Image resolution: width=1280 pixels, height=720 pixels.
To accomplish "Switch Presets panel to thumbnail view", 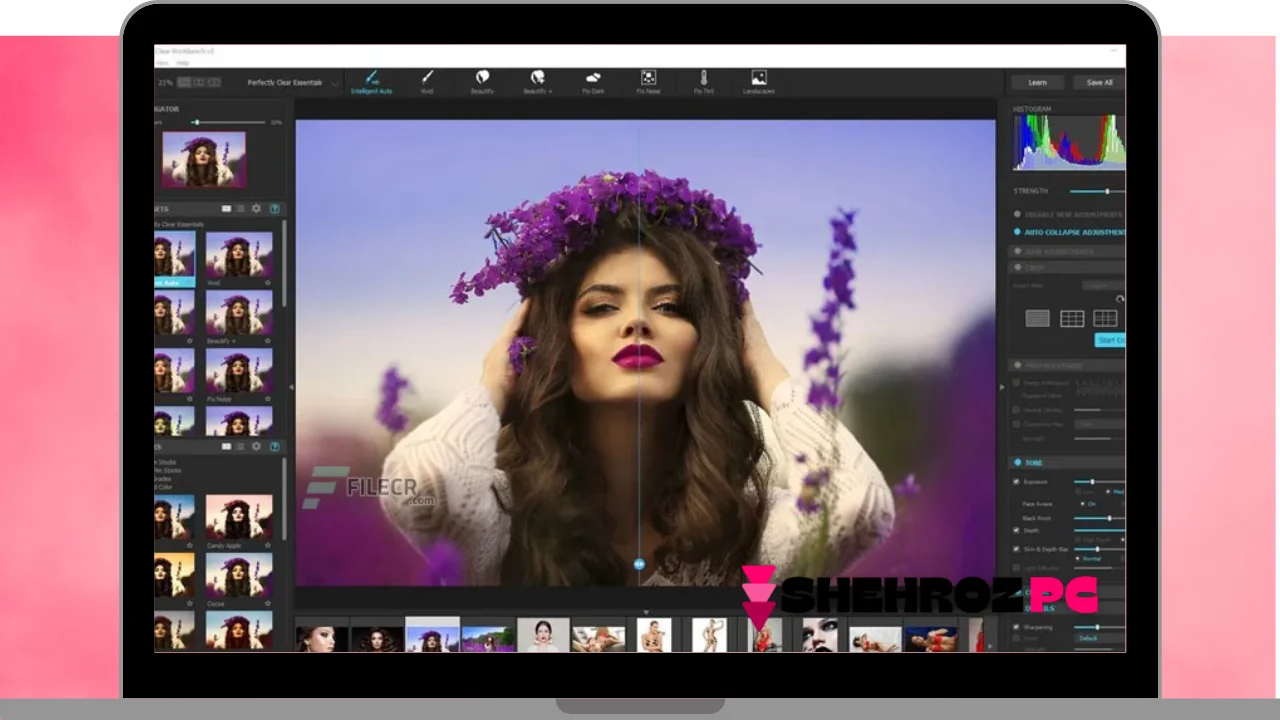I will click(226, 209).
